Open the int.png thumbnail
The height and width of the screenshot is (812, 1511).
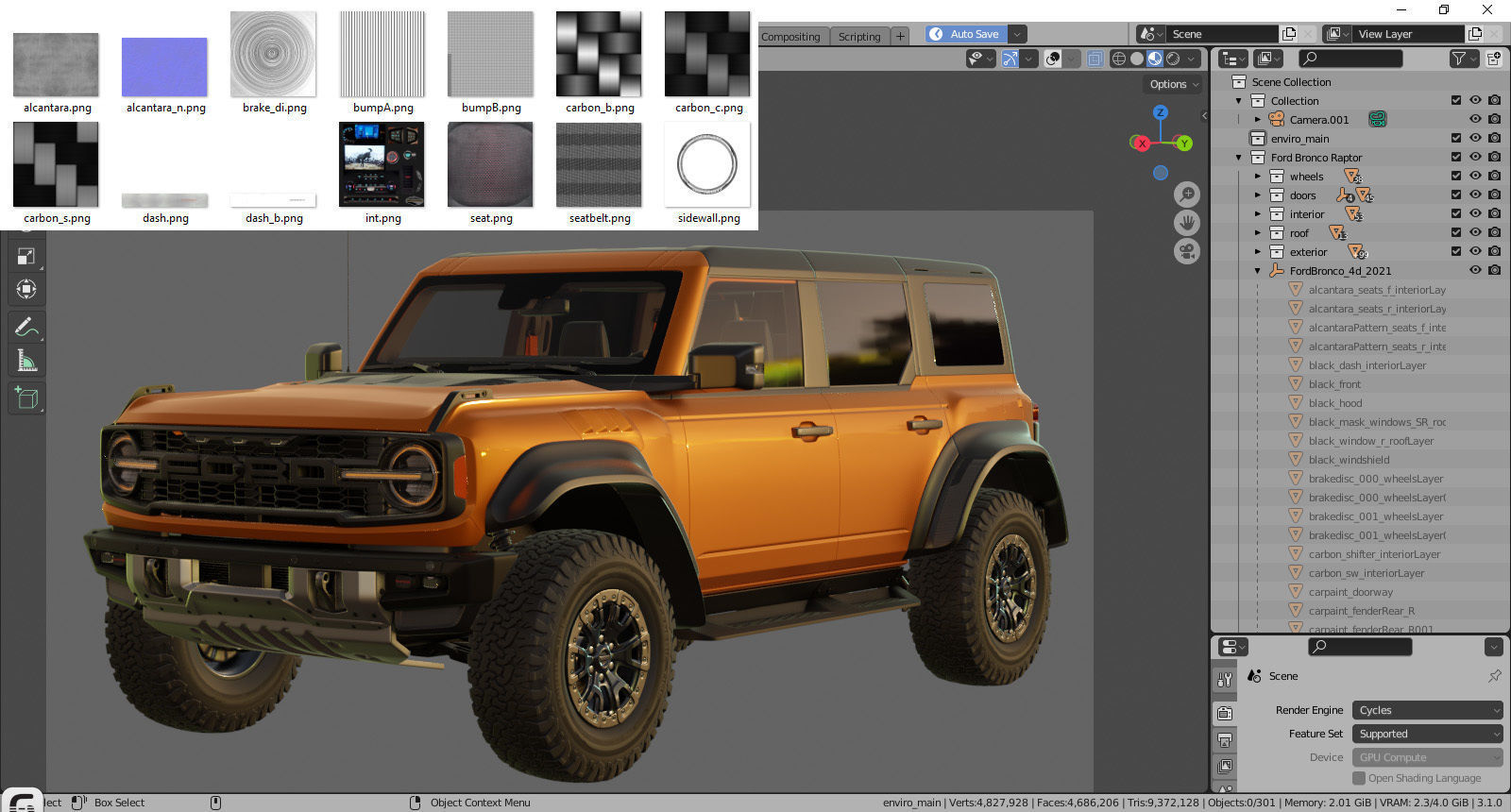382,164
